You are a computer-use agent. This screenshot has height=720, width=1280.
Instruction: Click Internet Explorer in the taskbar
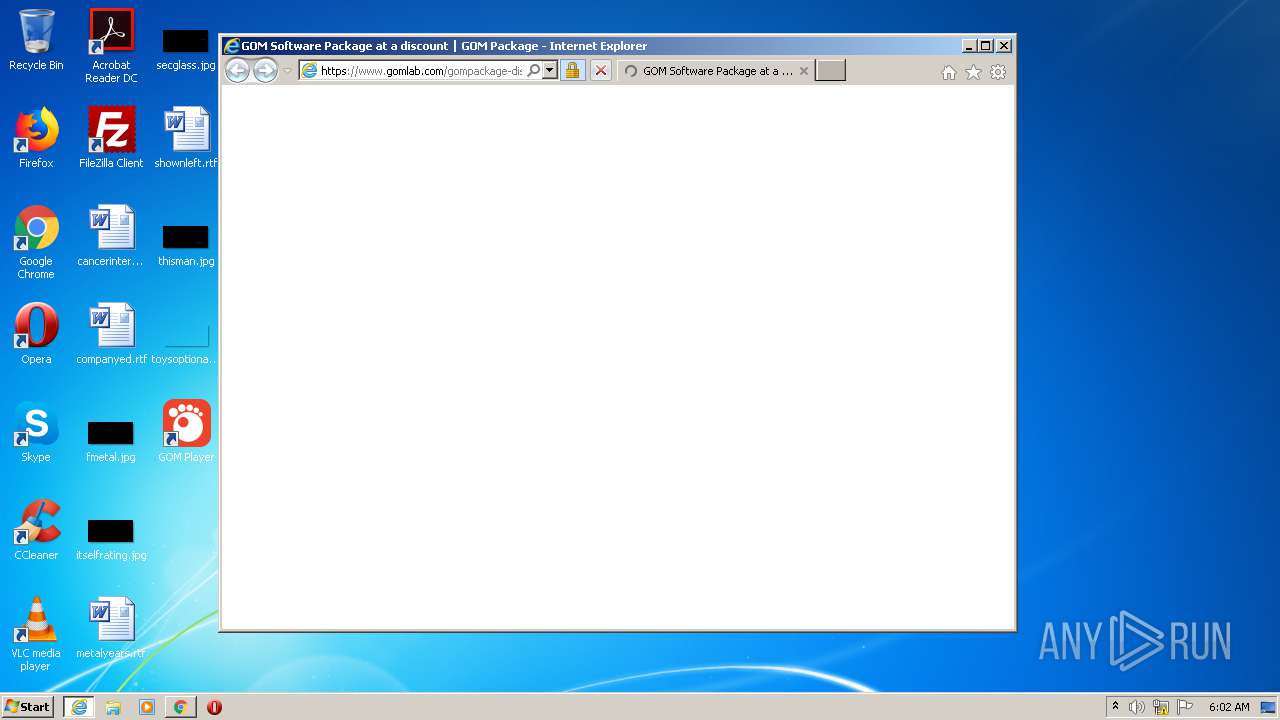[79, 707]
